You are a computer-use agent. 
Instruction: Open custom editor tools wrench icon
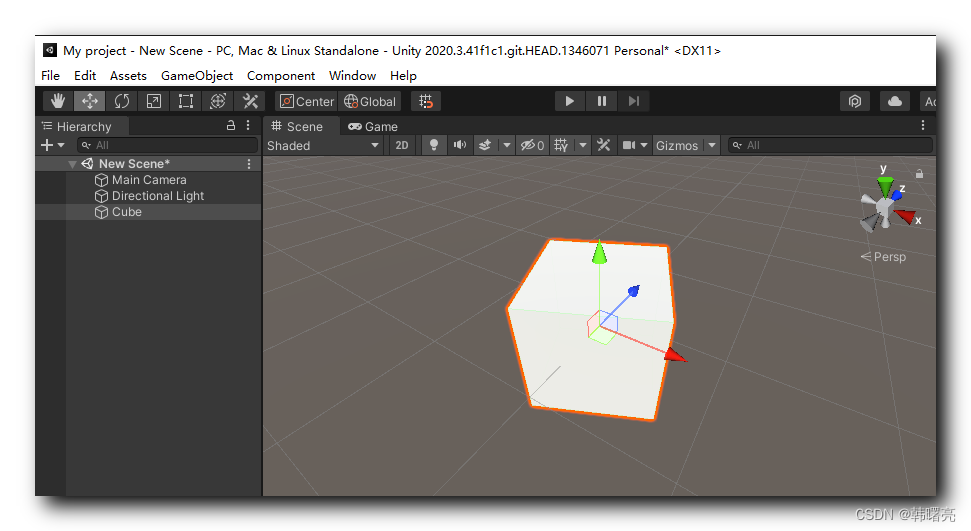(x=250, y=101)
